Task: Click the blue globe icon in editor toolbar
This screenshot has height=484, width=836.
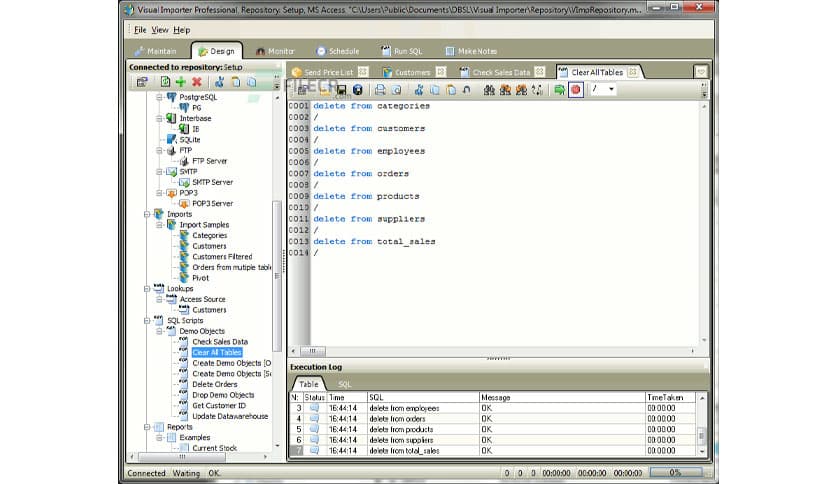Action: [358, 90]
